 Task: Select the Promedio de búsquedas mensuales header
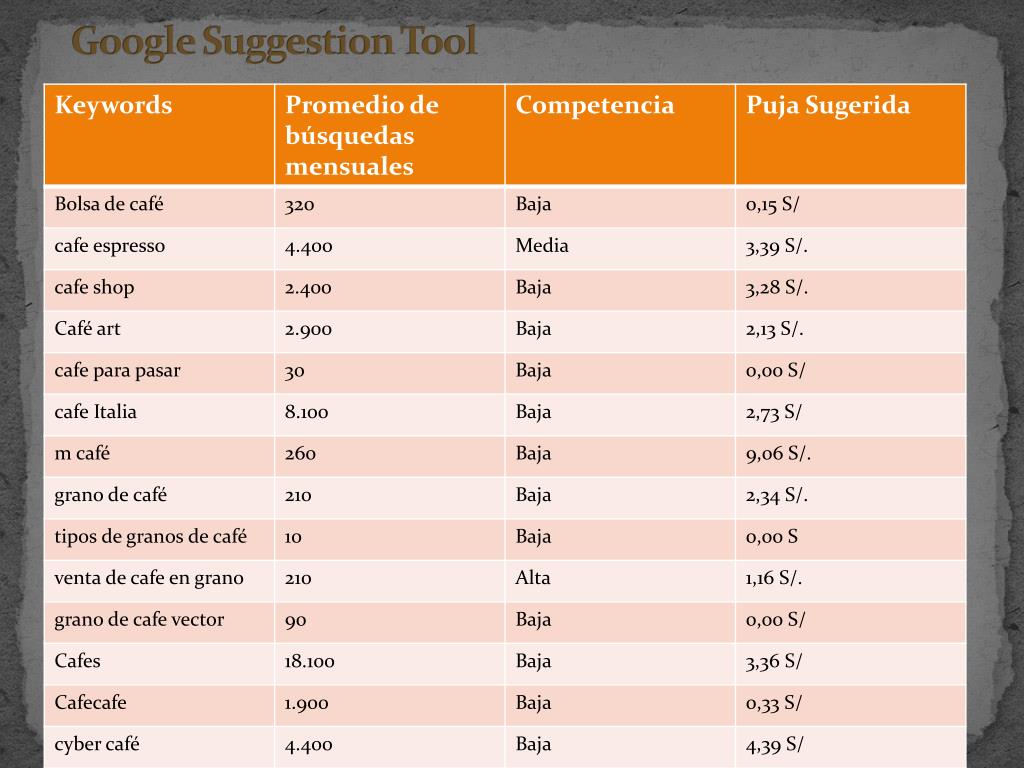click(390, 135)
